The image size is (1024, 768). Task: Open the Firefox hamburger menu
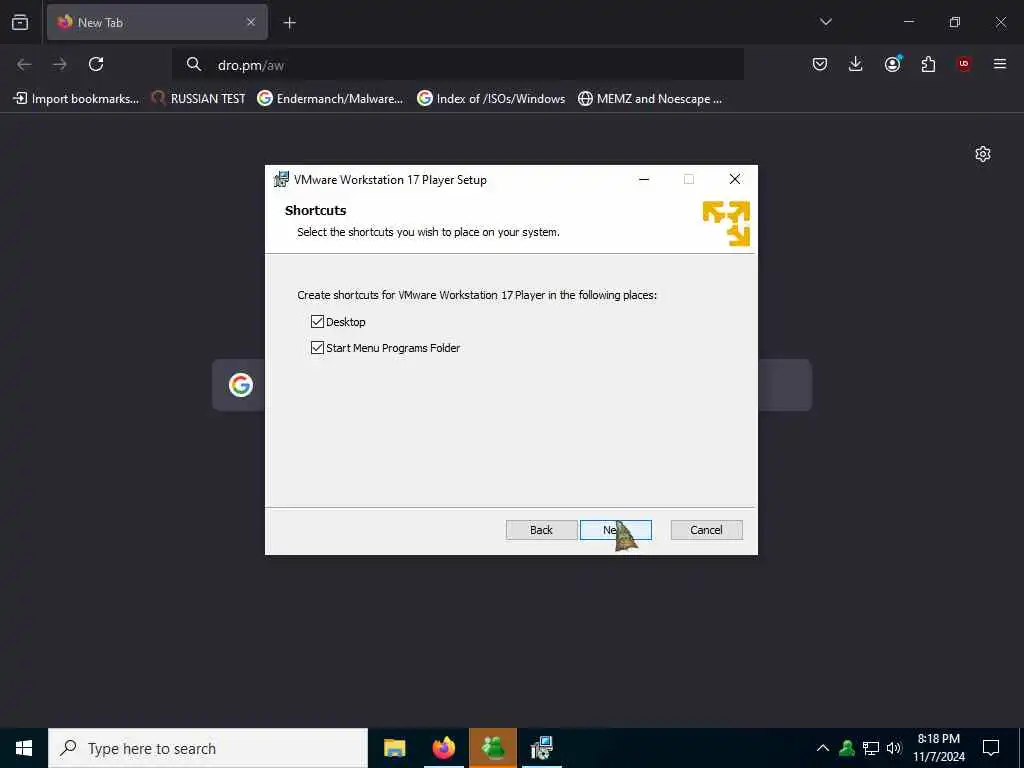(1000, 64)
